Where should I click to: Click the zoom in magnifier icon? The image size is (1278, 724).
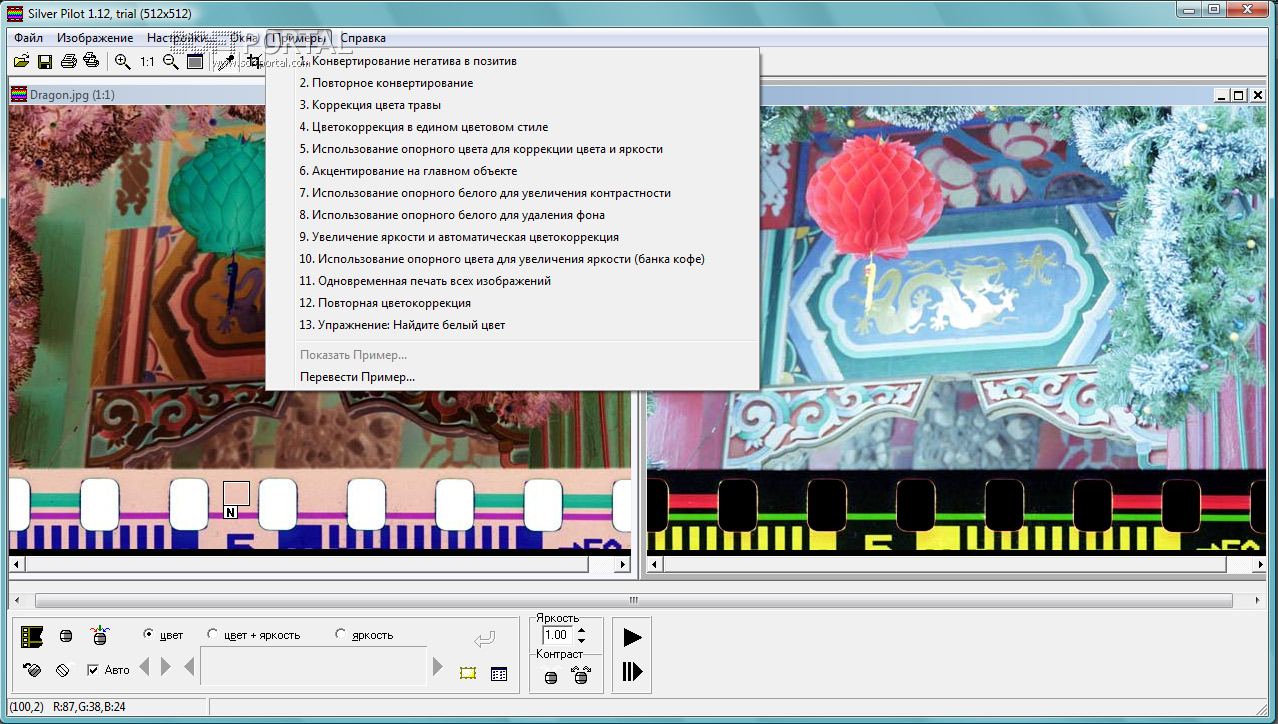coord(122,62)
